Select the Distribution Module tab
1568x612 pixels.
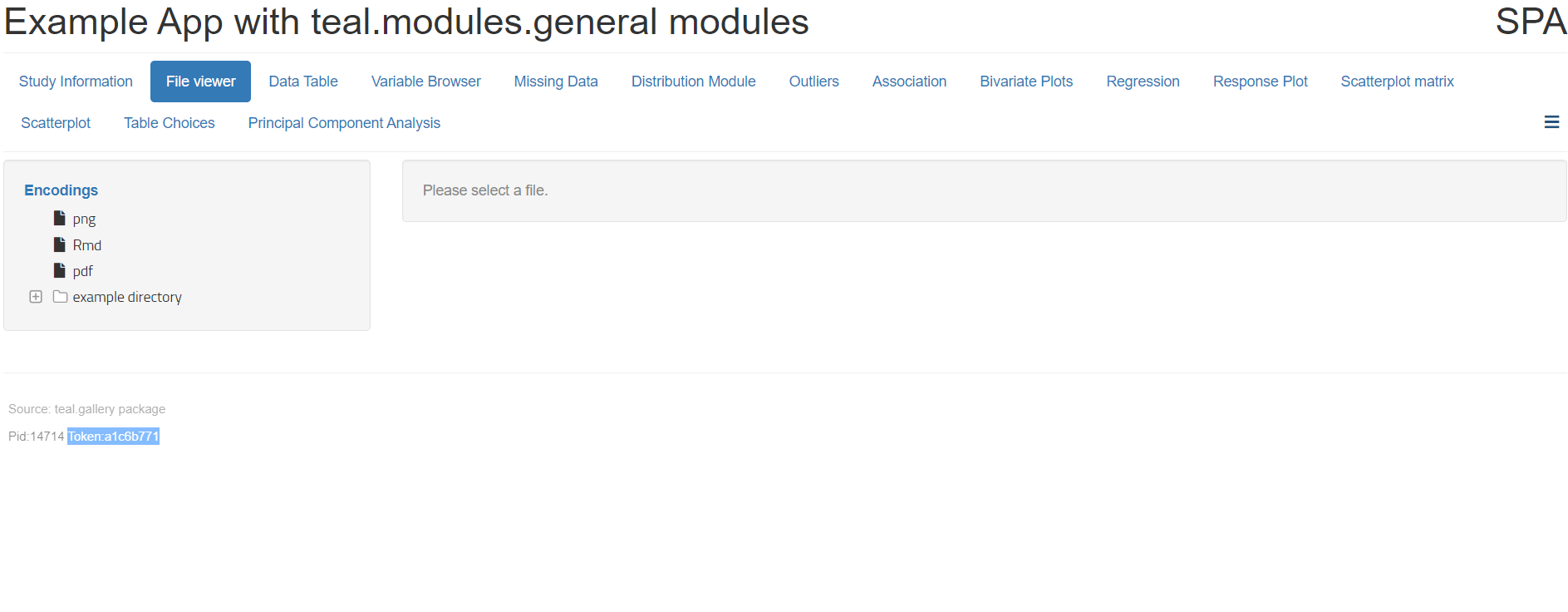coord(693,81)
